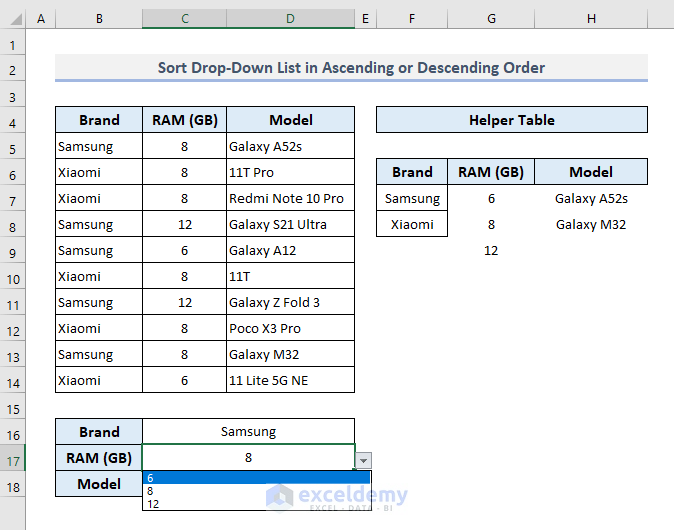The height and width of the screenshot is (530, 674).
Task: Select Galaxy A52s in helper table
Action: (591, 198)
